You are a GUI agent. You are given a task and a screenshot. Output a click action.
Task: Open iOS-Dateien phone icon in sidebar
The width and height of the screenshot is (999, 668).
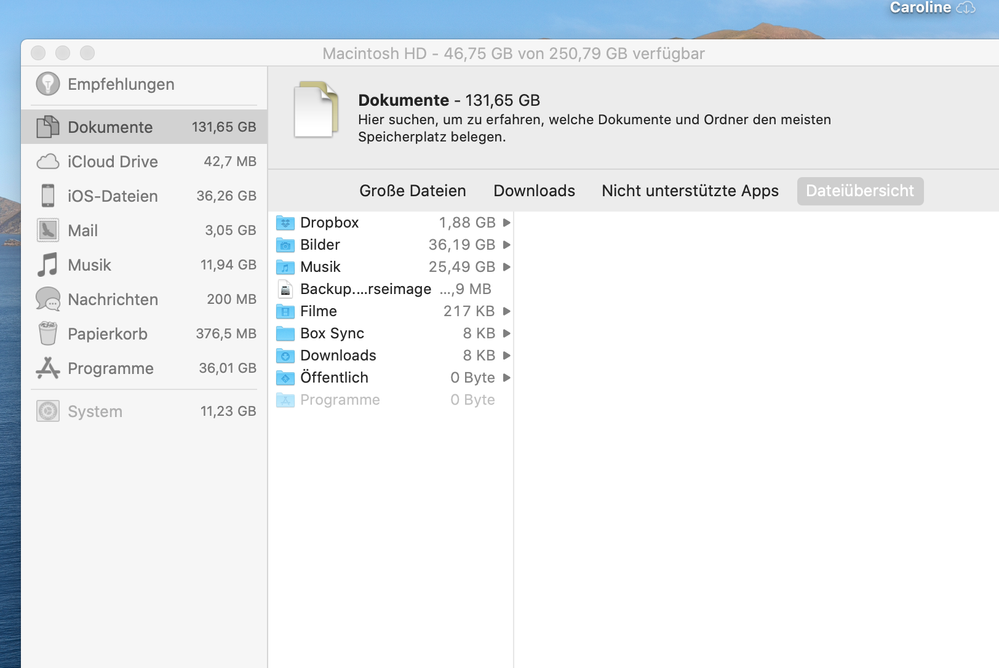pos(47,196)
